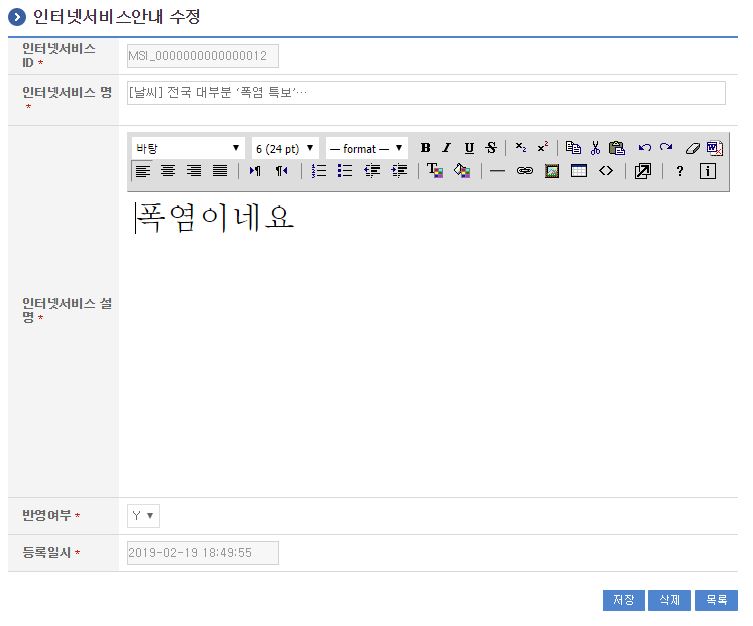Open the 바탕 font family dropdown
The height and width of the screenshot is (626, 753).
188,148
